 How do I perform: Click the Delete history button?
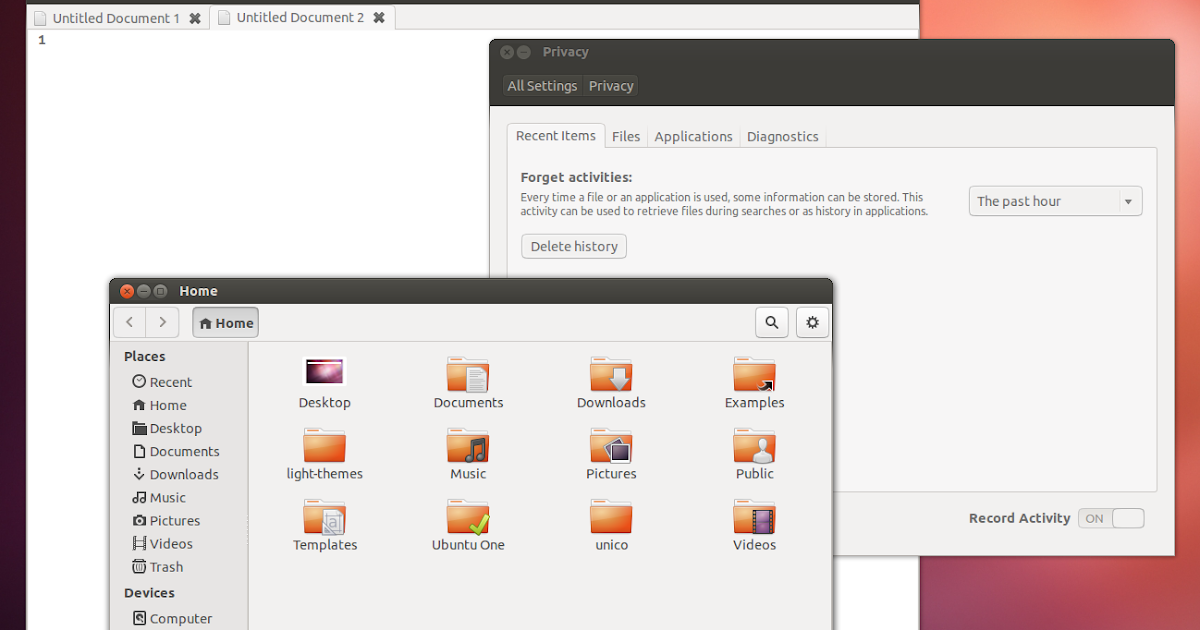click(x=573, y=246)
